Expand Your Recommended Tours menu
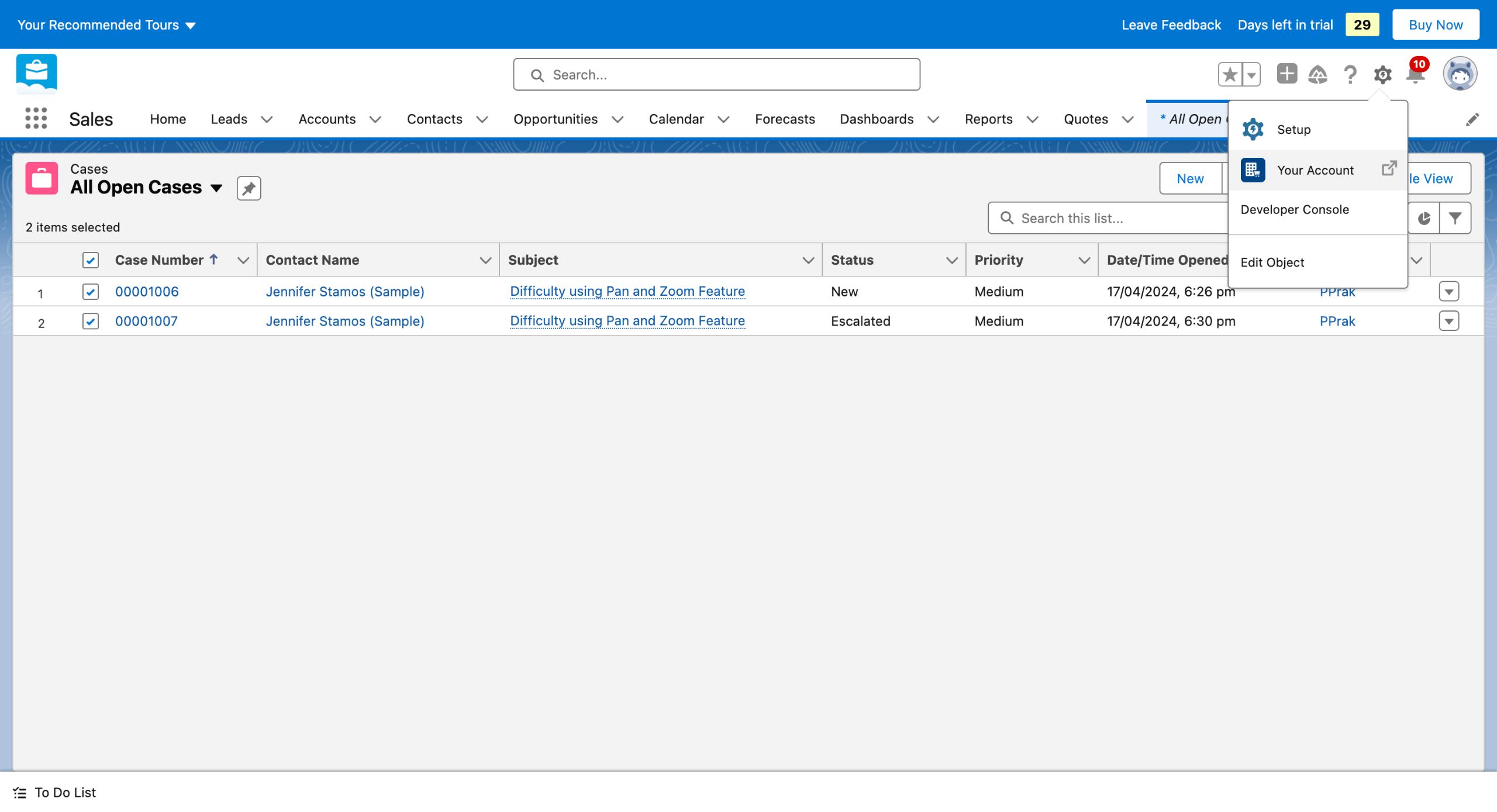Screen dimensions: 1497x812 (106, 25)
